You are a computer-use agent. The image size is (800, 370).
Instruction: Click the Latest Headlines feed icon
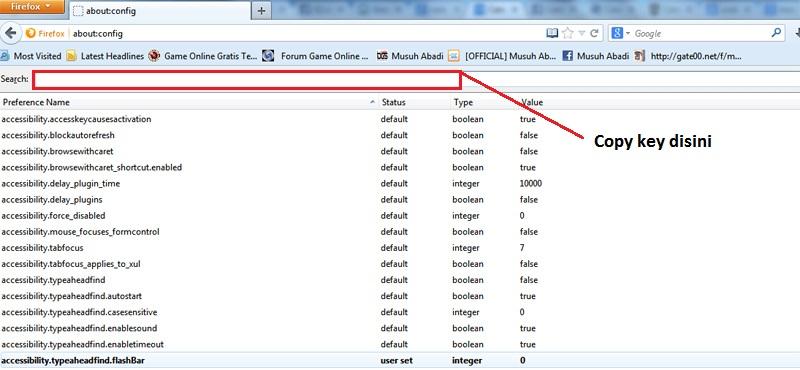point(71,56)
